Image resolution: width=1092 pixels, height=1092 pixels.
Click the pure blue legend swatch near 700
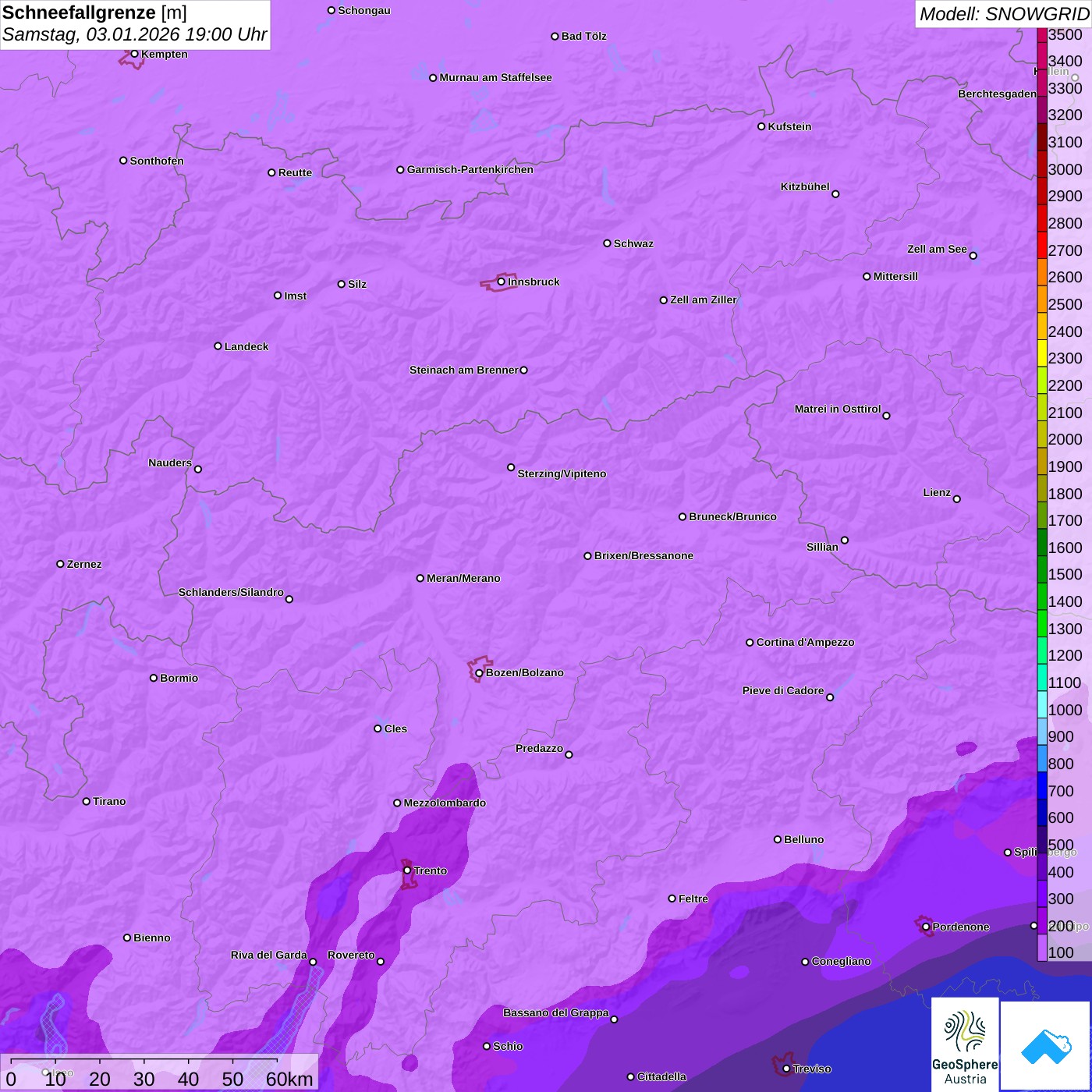[1042, 785]
